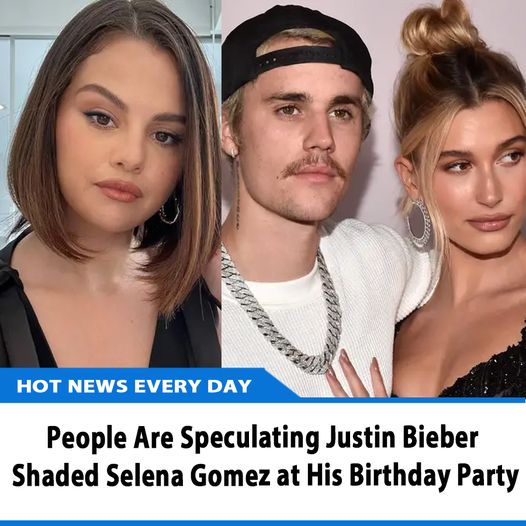This screenshot has height=526, width=526.
Task: Click the blonde woman's sparkly round hoop earring
Action: pyautogui.click(x=419, y=222)
